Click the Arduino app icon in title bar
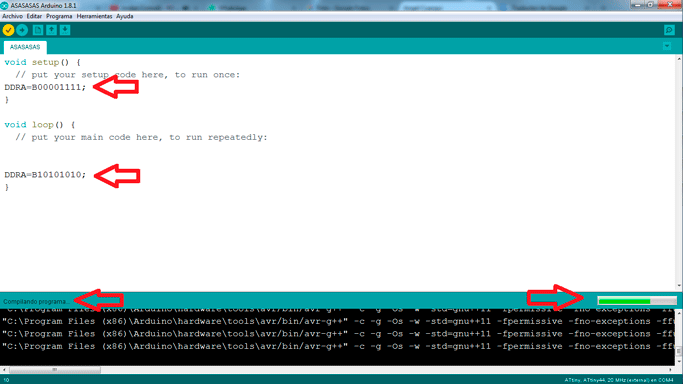The width and height of the screenshot is (683, 384). pos(4,6)
